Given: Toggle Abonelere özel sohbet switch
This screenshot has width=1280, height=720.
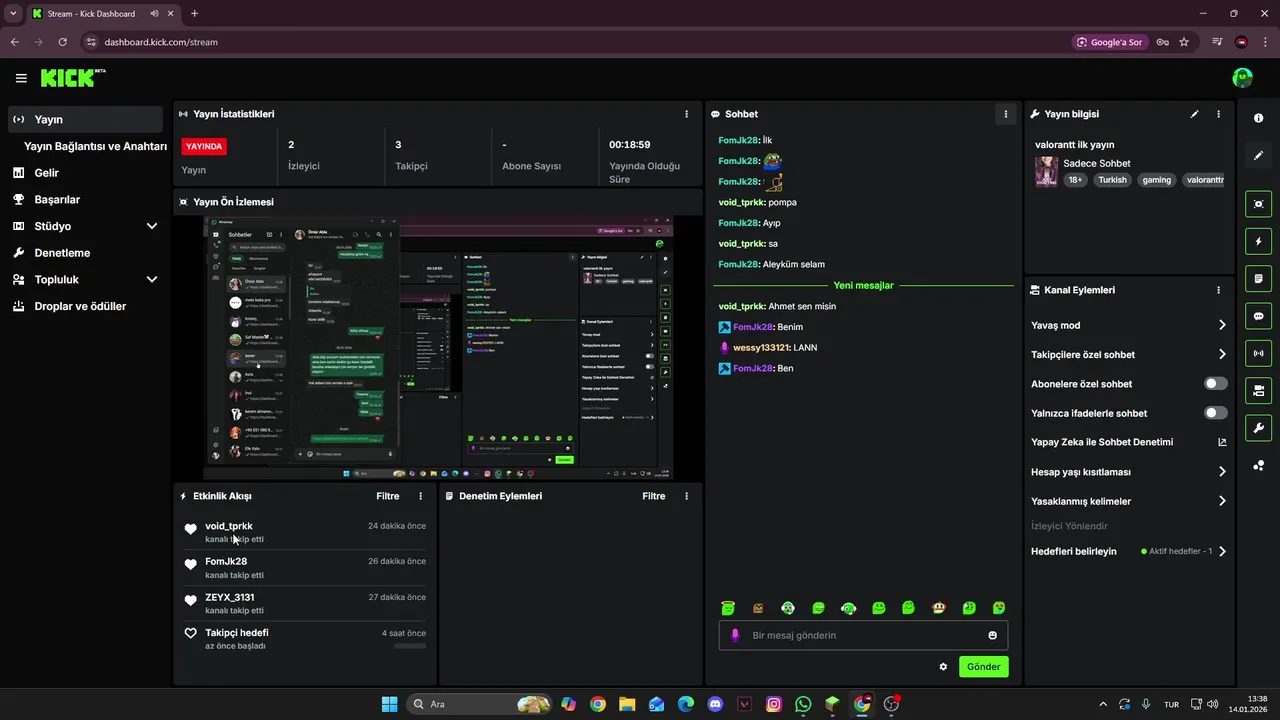Looking at the screenshot, I should pyautogui.click(x=1216, y=384).
